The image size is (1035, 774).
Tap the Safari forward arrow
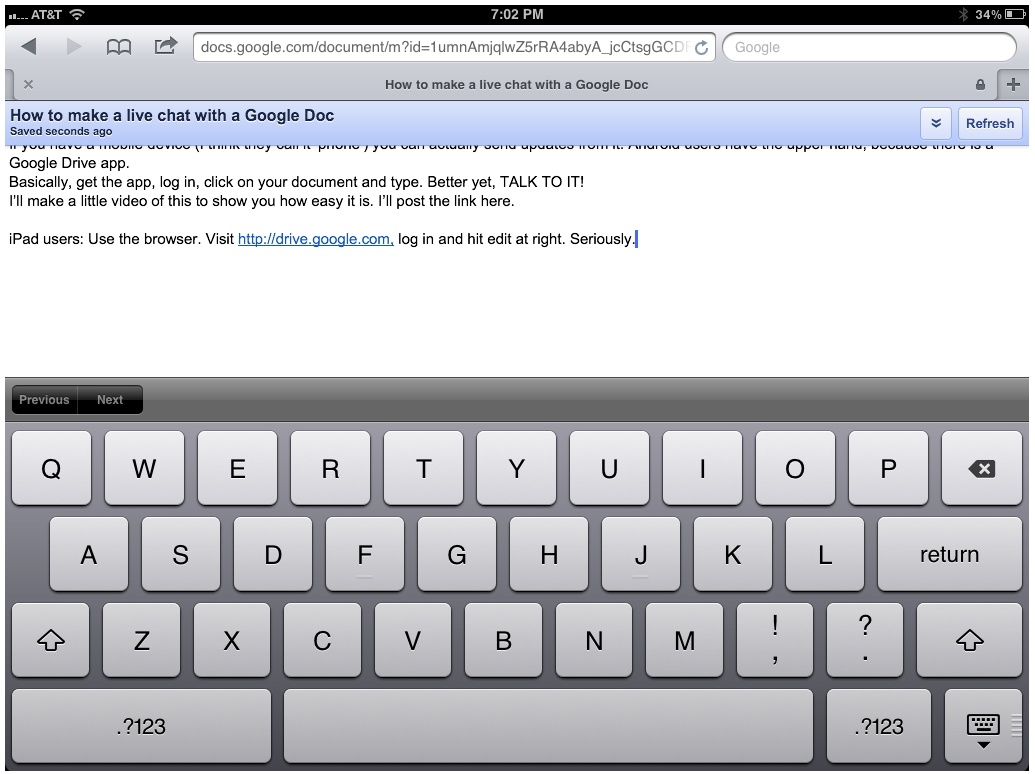[x=74, y=47]
